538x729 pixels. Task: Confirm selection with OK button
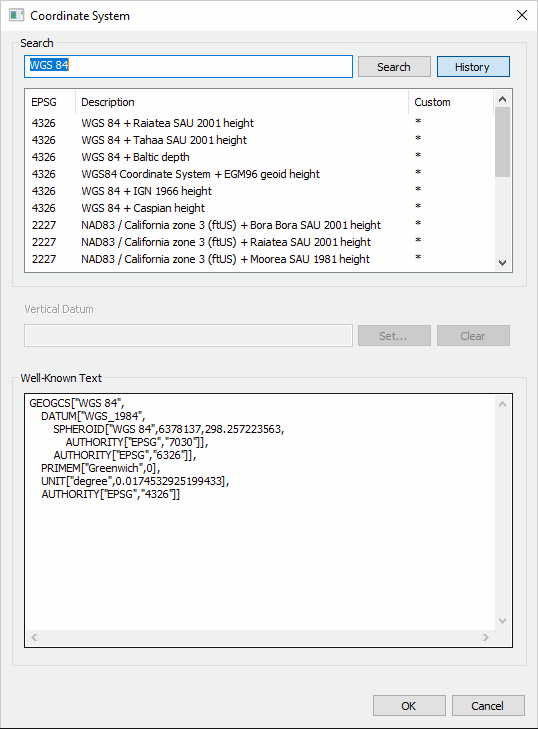pos(409,706)
